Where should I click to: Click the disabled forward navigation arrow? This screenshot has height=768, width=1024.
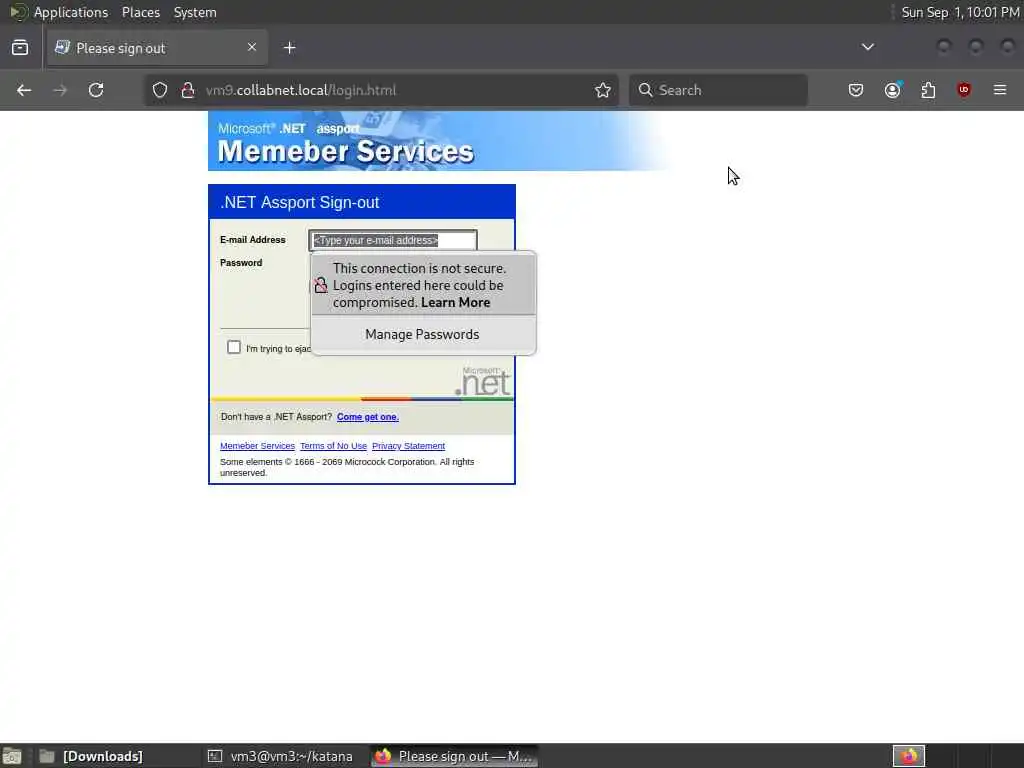60,90
